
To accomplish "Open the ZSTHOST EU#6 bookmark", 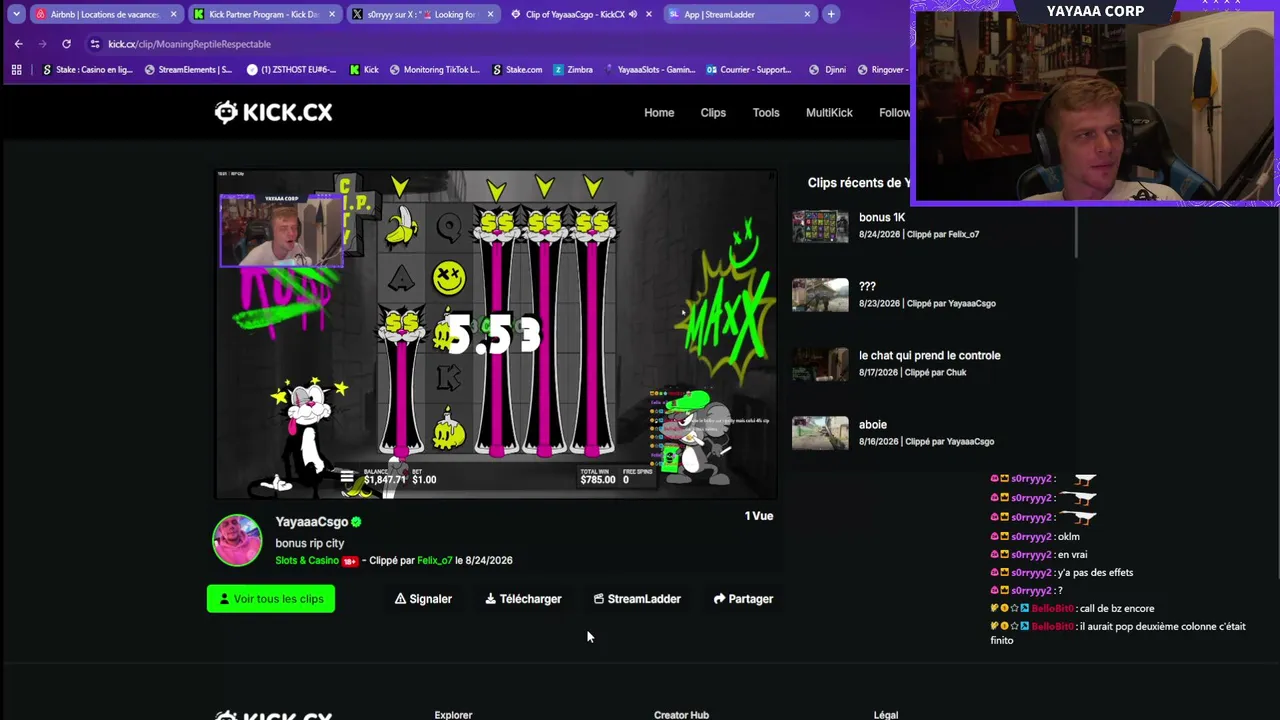I will (291, 70).
